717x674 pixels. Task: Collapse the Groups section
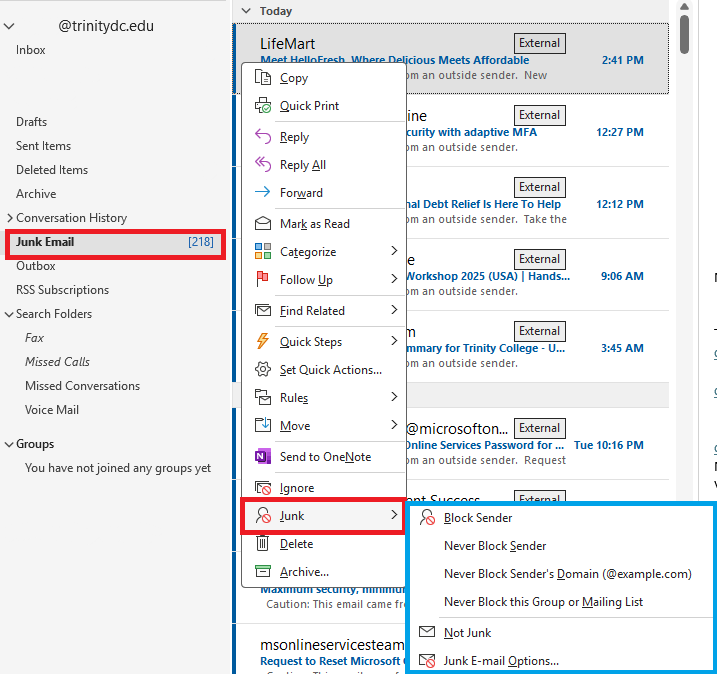(x=9, y=444)
